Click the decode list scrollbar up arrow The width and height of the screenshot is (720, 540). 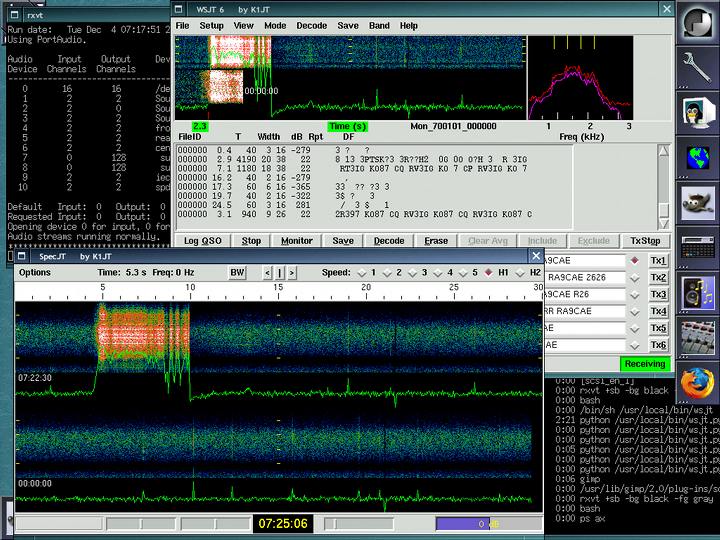coord(664,151)
